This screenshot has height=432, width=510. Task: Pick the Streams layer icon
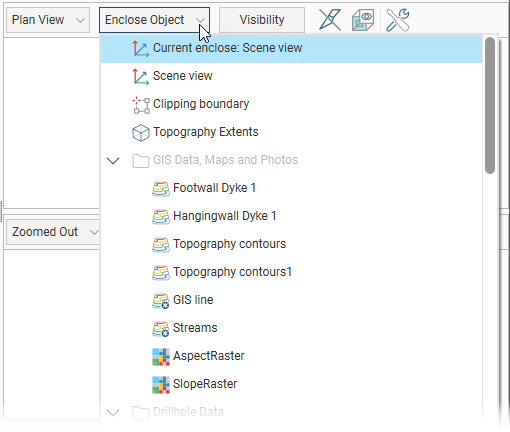tap(161, 329)
